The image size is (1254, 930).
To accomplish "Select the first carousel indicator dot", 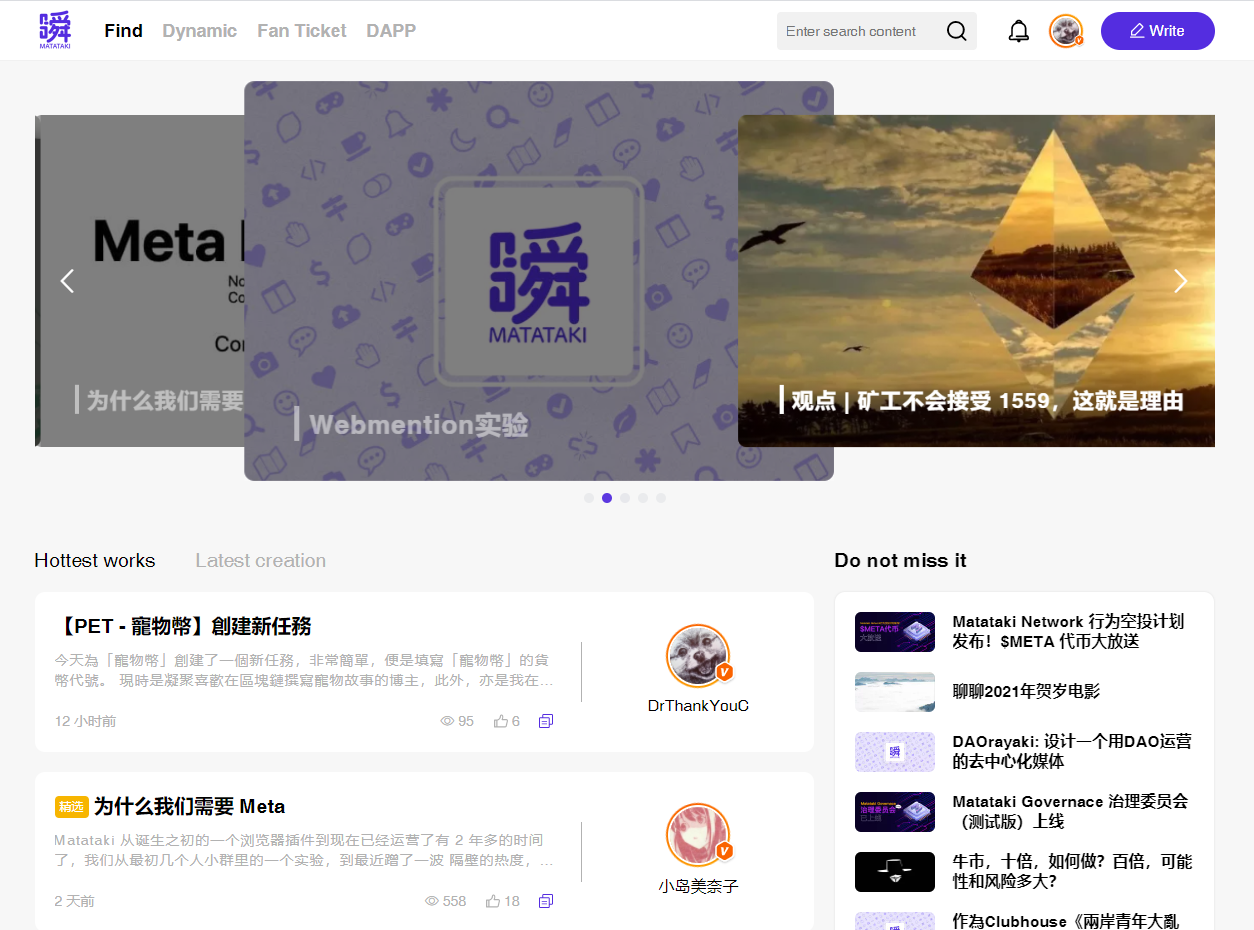I will [589, 498].
